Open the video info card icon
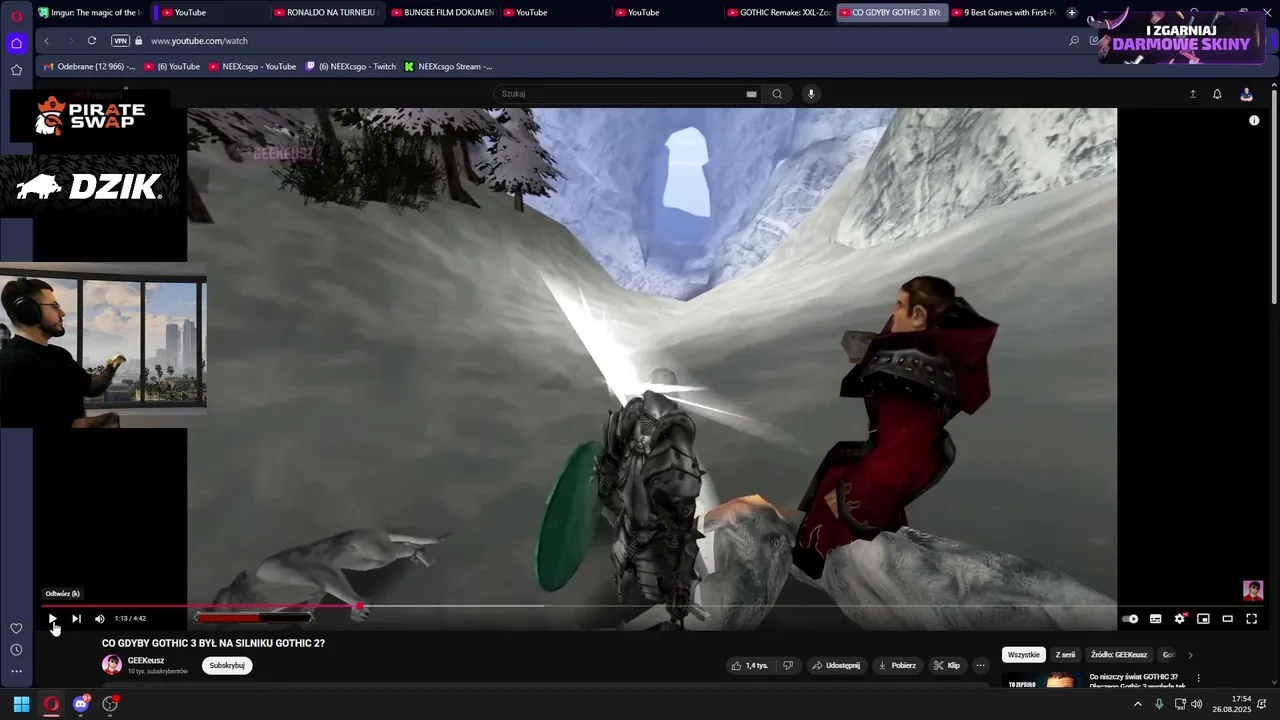The image size is (1280, 720). coord(1254,120)
